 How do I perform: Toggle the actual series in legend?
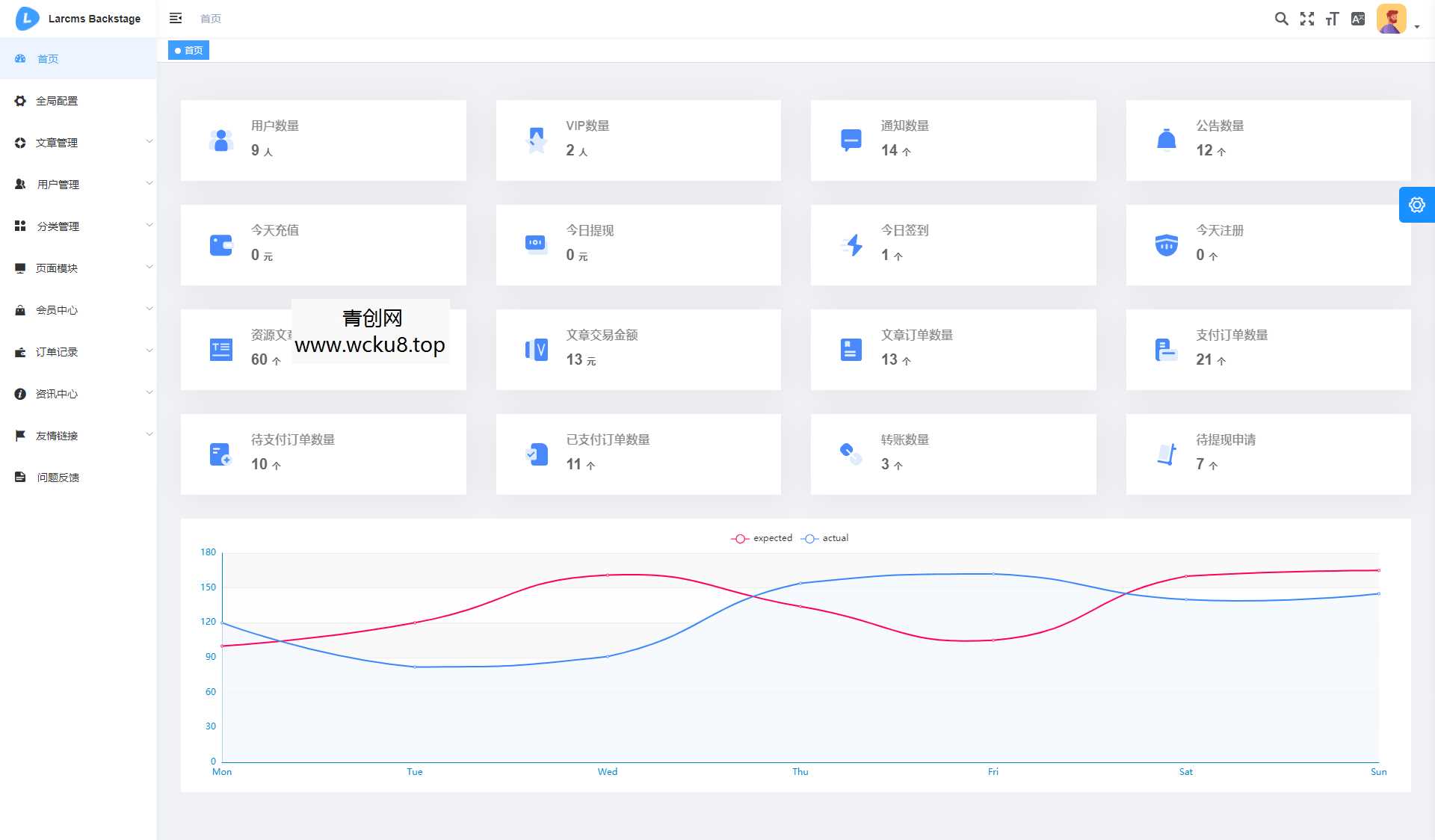tap(826, 538)
